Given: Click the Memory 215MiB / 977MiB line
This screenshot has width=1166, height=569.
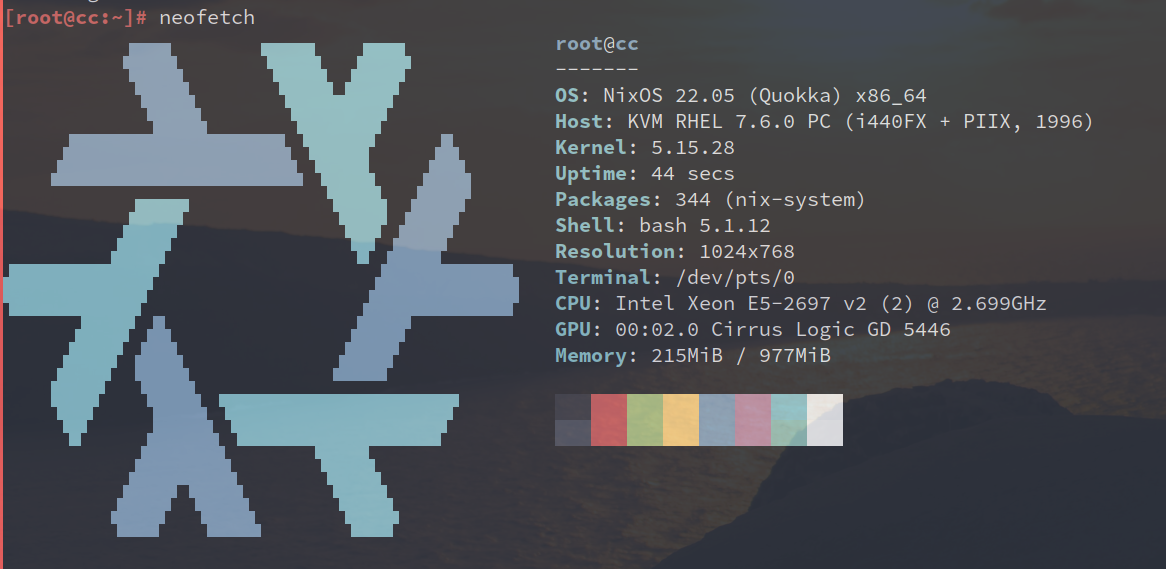Looking at the screenshot, I should click(x=693, y=356).
